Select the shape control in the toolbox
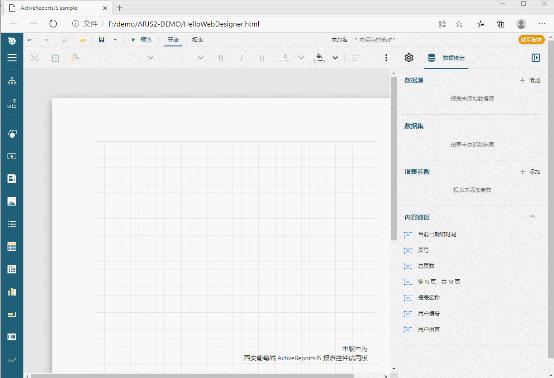The height and width of the screenshot is (378, 554). tap(12, 134)
